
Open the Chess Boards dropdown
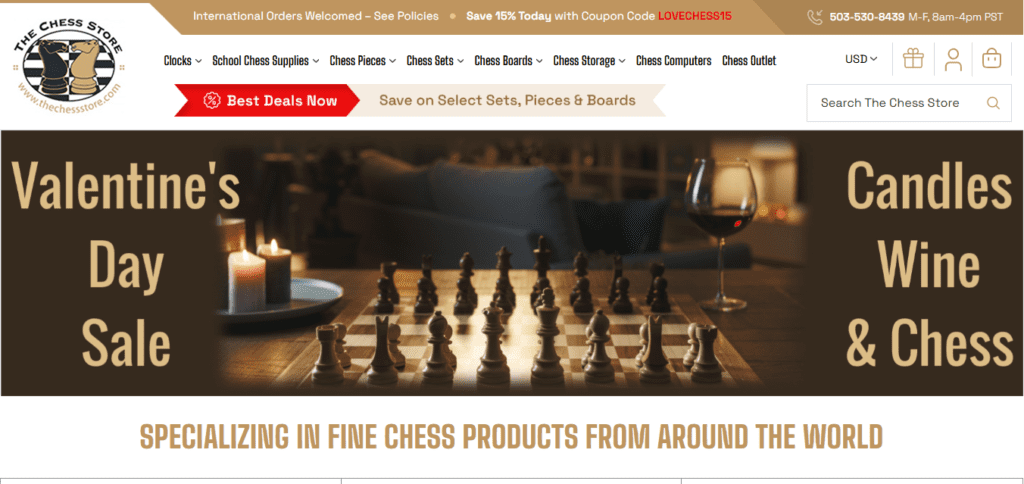(x=508, y=61)
